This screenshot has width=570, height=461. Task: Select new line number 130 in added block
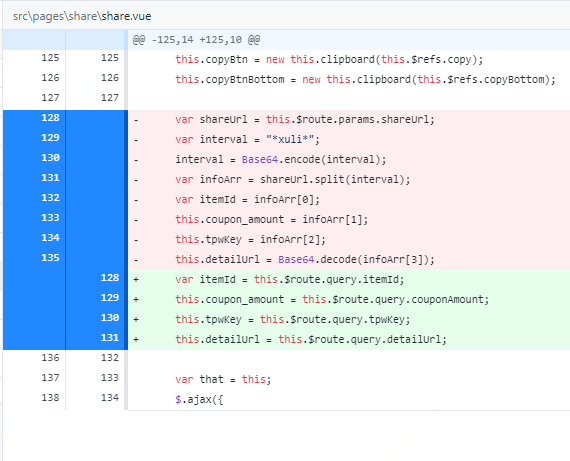coord(110,318)
